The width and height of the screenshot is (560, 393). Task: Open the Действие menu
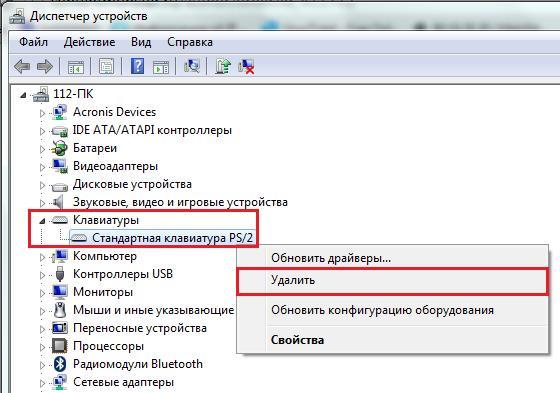(x=89, y=42)
